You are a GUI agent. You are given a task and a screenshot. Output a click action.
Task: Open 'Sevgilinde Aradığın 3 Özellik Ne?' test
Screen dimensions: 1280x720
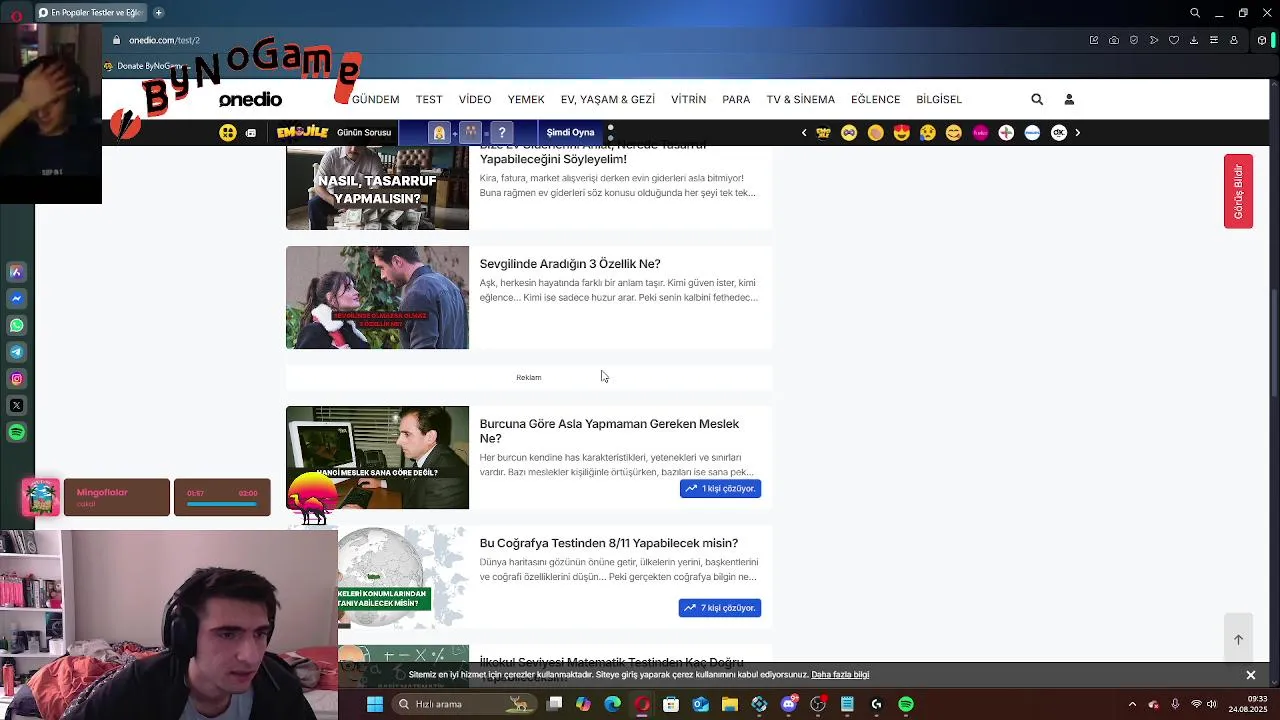coord(570,264)
